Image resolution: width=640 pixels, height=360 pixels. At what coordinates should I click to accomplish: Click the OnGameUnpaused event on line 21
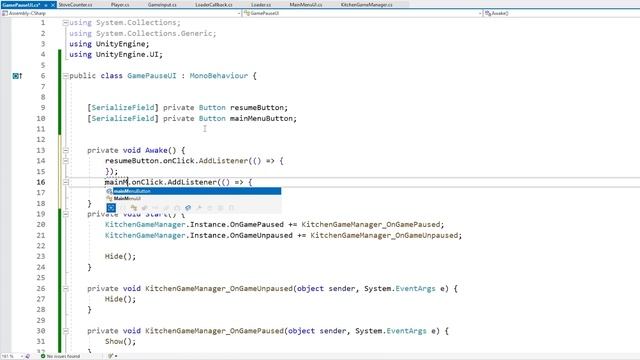[261, 236]
